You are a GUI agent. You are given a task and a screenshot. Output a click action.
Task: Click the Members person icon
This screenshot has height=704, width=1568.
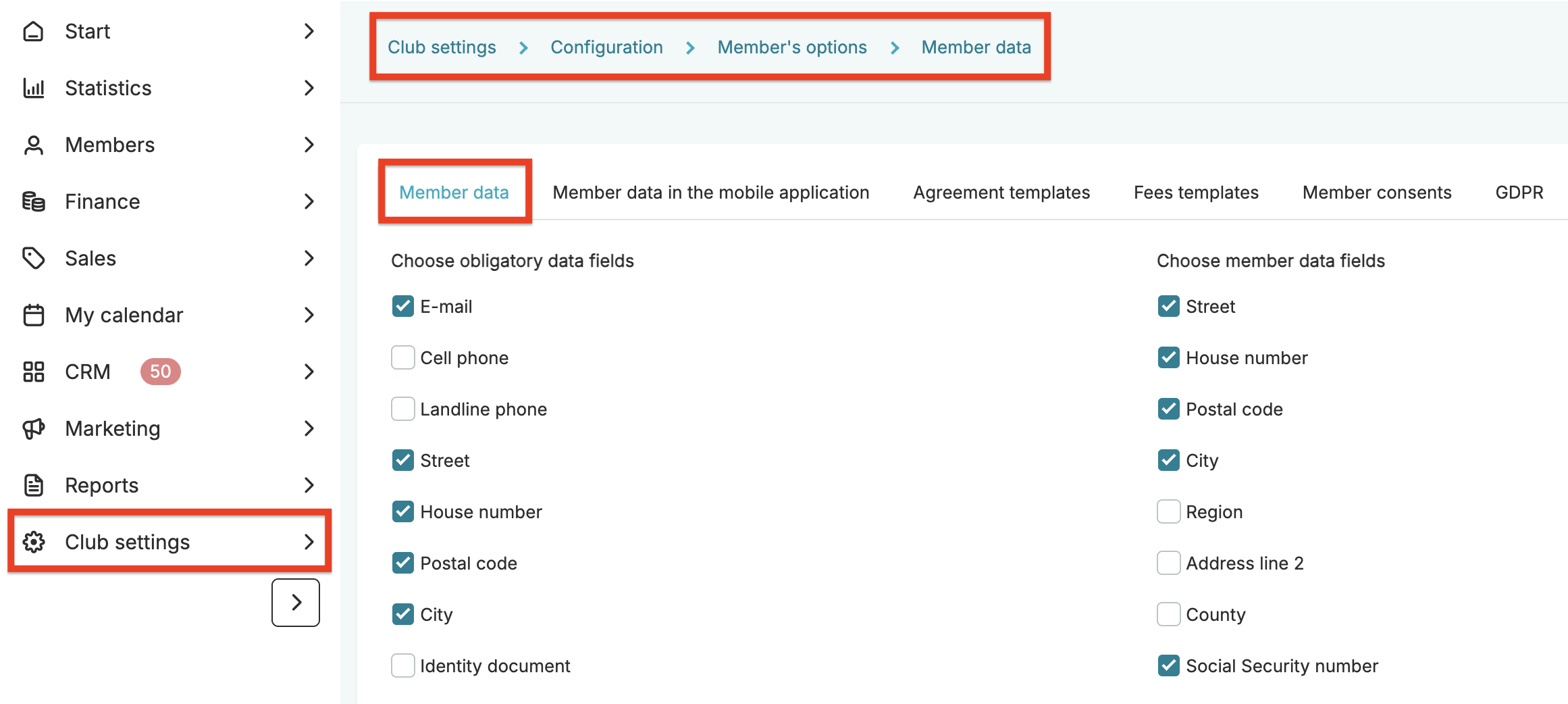pos(33,145)
